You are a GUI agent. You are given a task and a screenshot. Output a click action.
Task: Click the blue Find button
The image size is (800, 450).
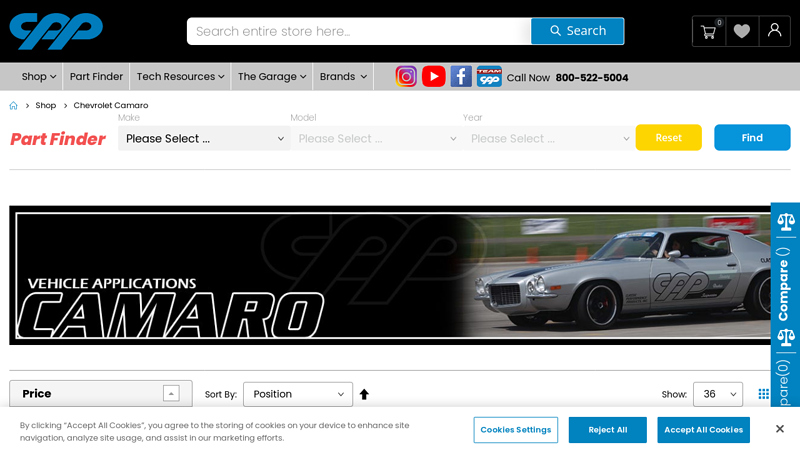pyautogui.click(x=752, y=138)
